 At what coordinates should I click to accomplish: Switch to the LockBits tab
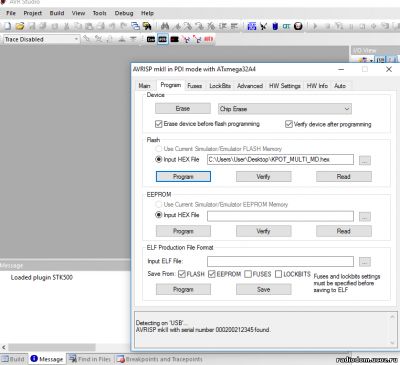pyautogui.click(x=220, y=86)
